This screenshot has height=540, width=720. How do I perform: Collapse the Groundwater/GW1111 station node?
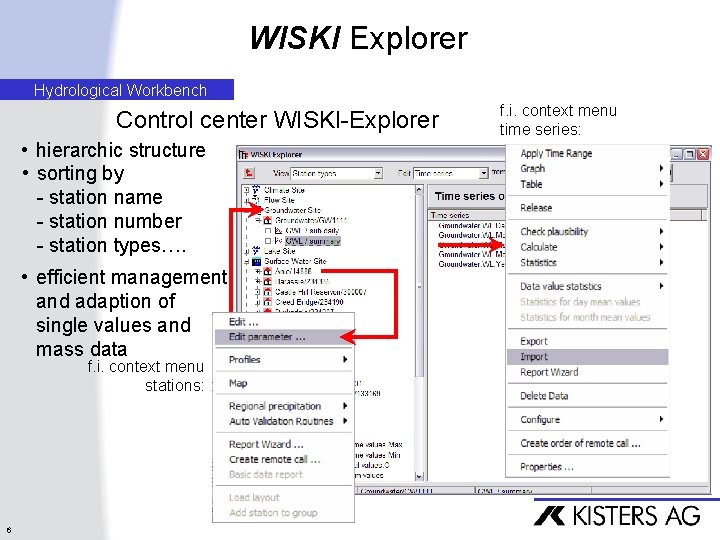pos(258,220)
